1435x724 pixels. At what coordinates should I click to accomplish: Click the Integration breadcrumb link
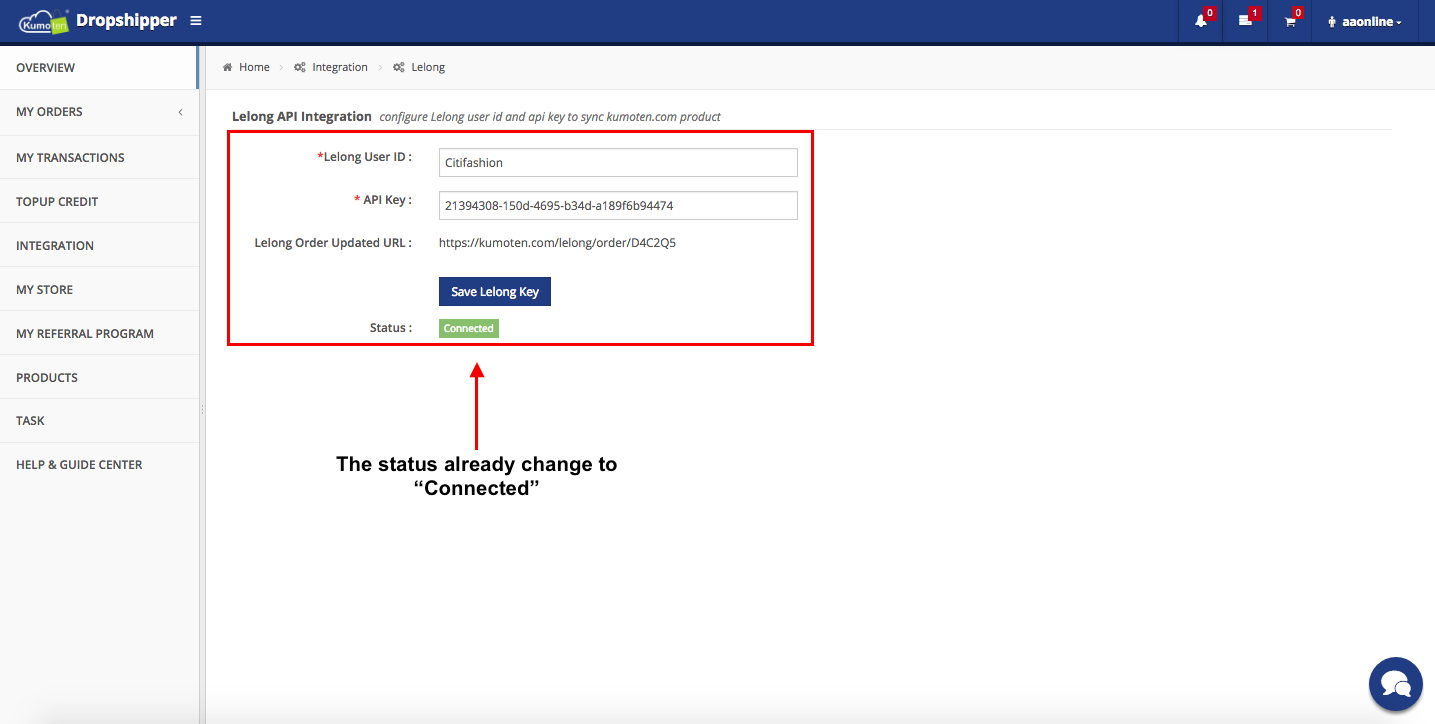tap(340, 67)
